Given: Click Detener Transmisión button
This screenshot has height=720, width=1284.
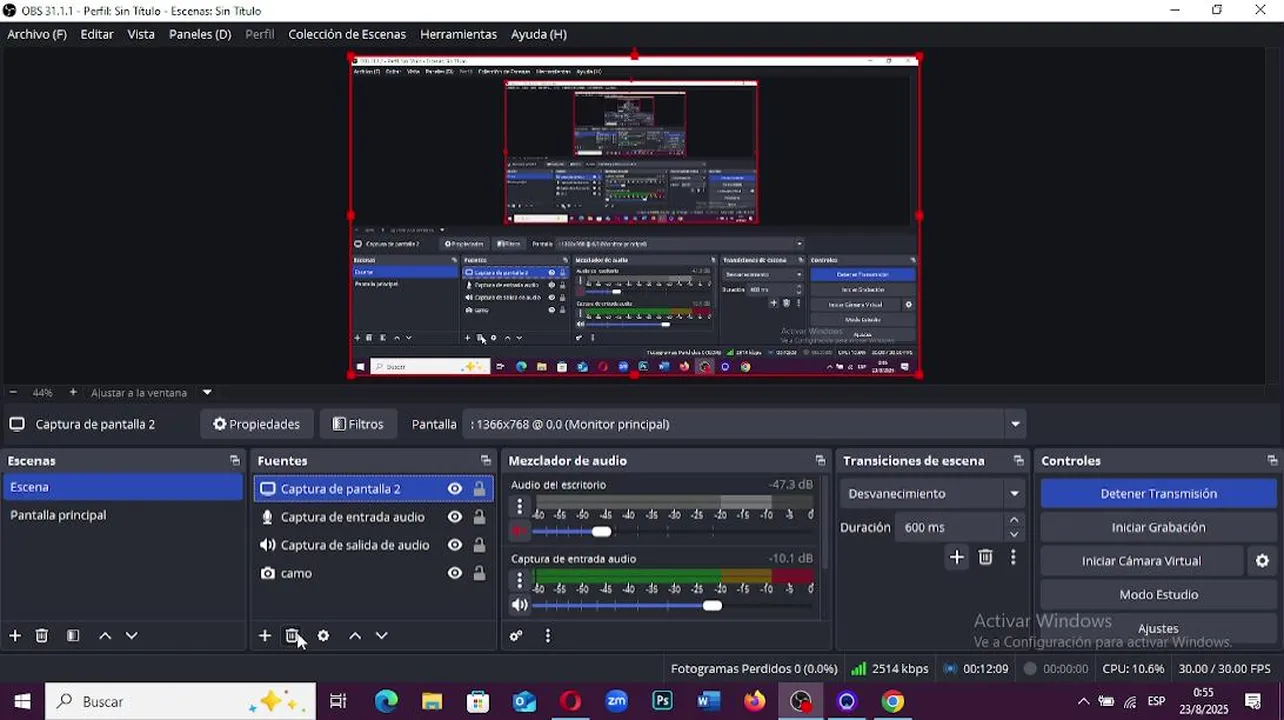Looking at the screenshot, I should 1158,494.
